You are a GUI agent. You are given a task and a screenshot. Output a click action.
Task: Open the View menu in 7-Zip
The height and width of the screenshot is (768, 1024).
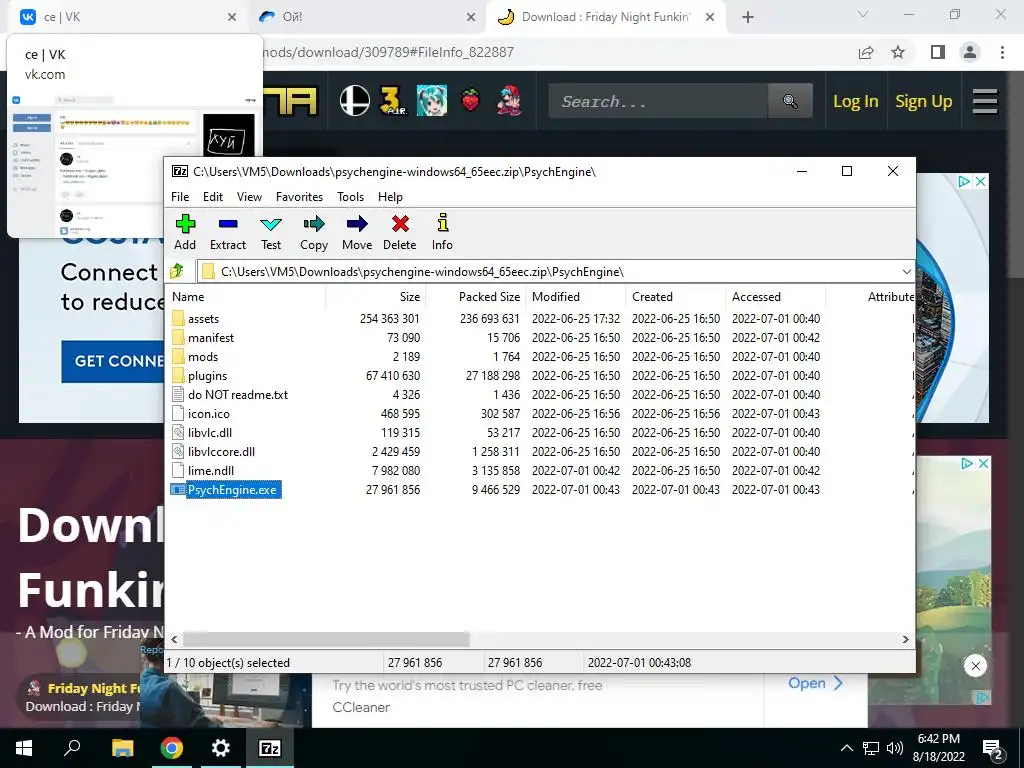pyautogui.click(x=249, y=197)
